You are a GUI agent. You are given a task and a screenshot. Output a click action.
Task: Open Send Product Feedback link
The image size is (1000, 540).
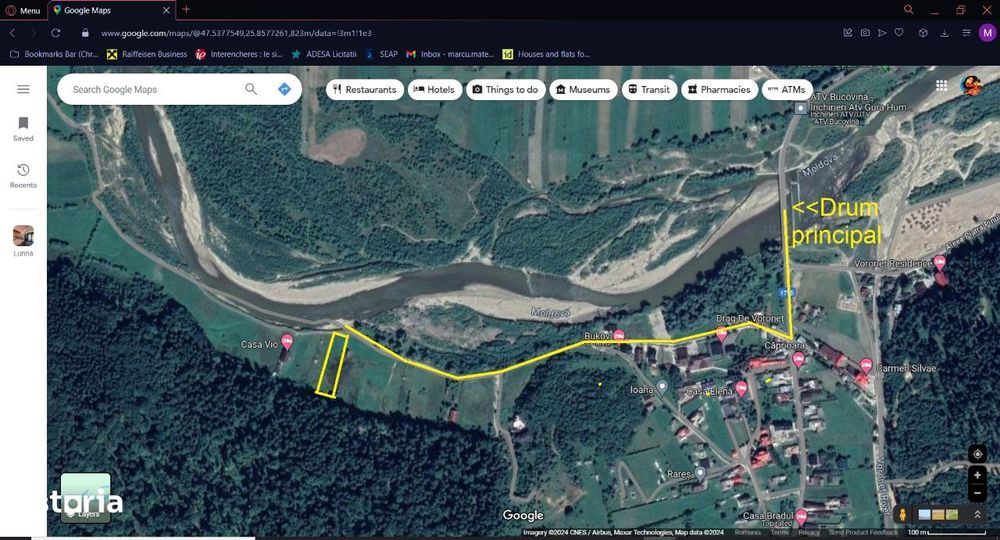863,532
